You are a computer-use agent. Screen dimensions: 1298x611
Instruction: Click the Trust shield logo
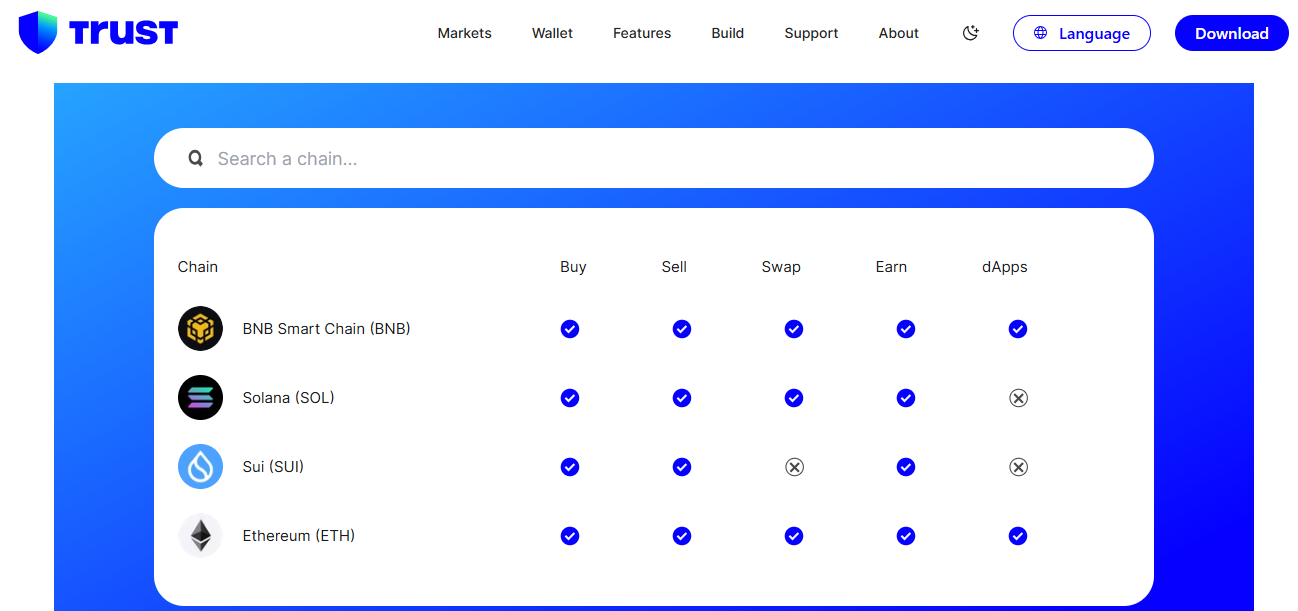click(x=38, y=32)
